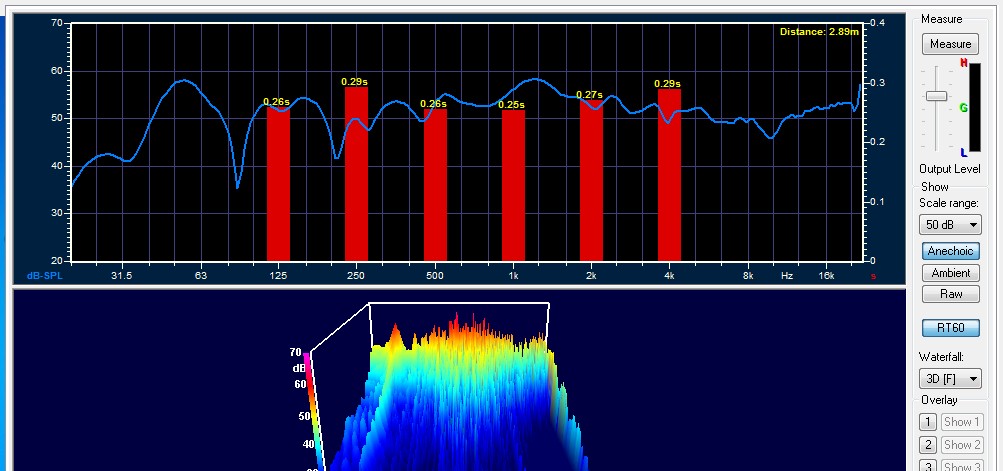Click the Output Level slider handle
This screenshot has width=1003, height=471.
936,96
